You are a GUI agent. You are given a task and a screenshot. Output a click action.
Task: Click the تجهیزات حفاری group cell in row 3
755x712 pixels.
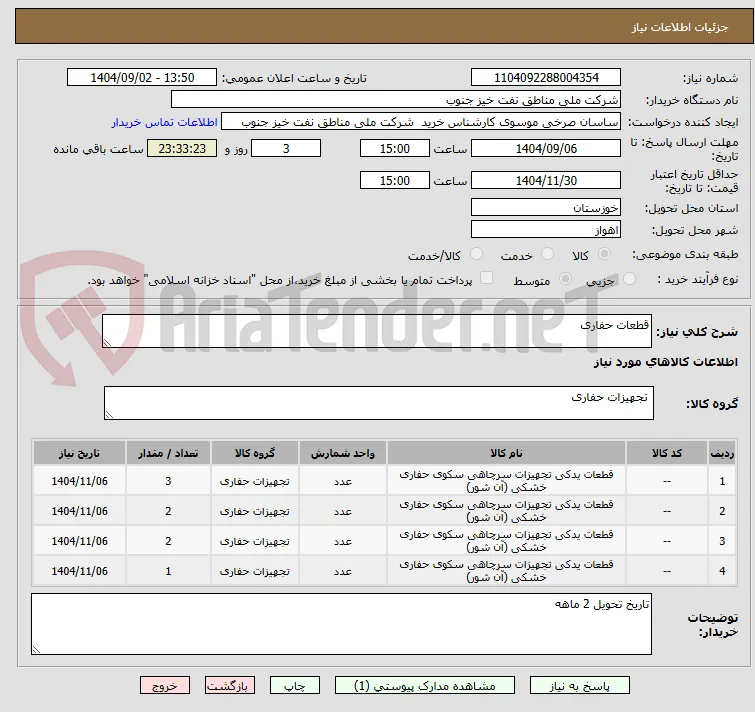point(255,541)
